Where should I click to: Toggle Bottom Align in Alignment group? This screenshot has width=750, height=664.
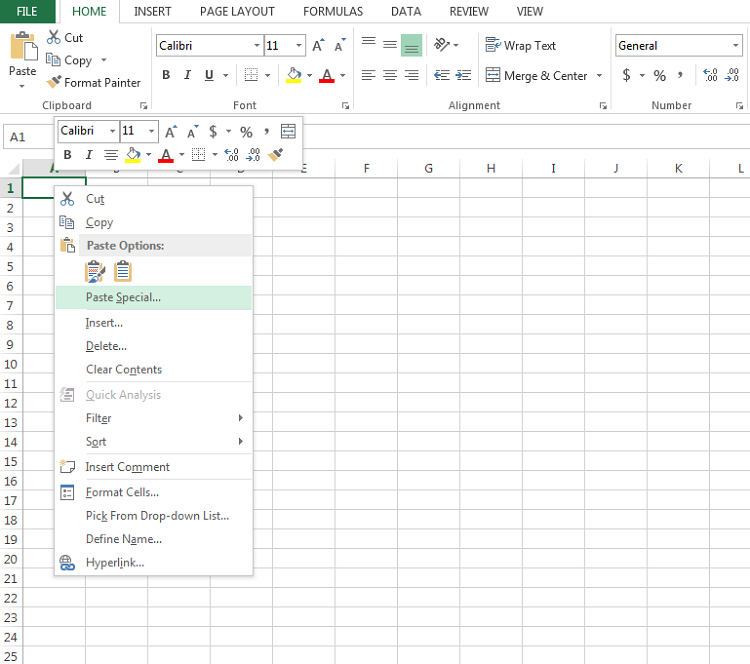411,45
